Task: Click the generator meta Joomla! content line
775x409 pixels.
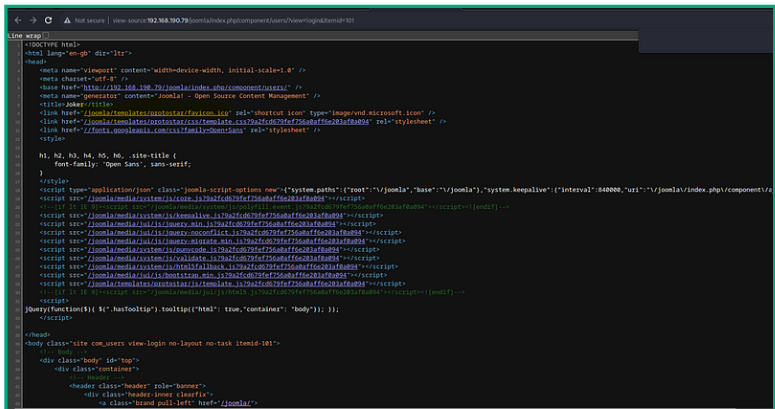Action: pos(180,96)
